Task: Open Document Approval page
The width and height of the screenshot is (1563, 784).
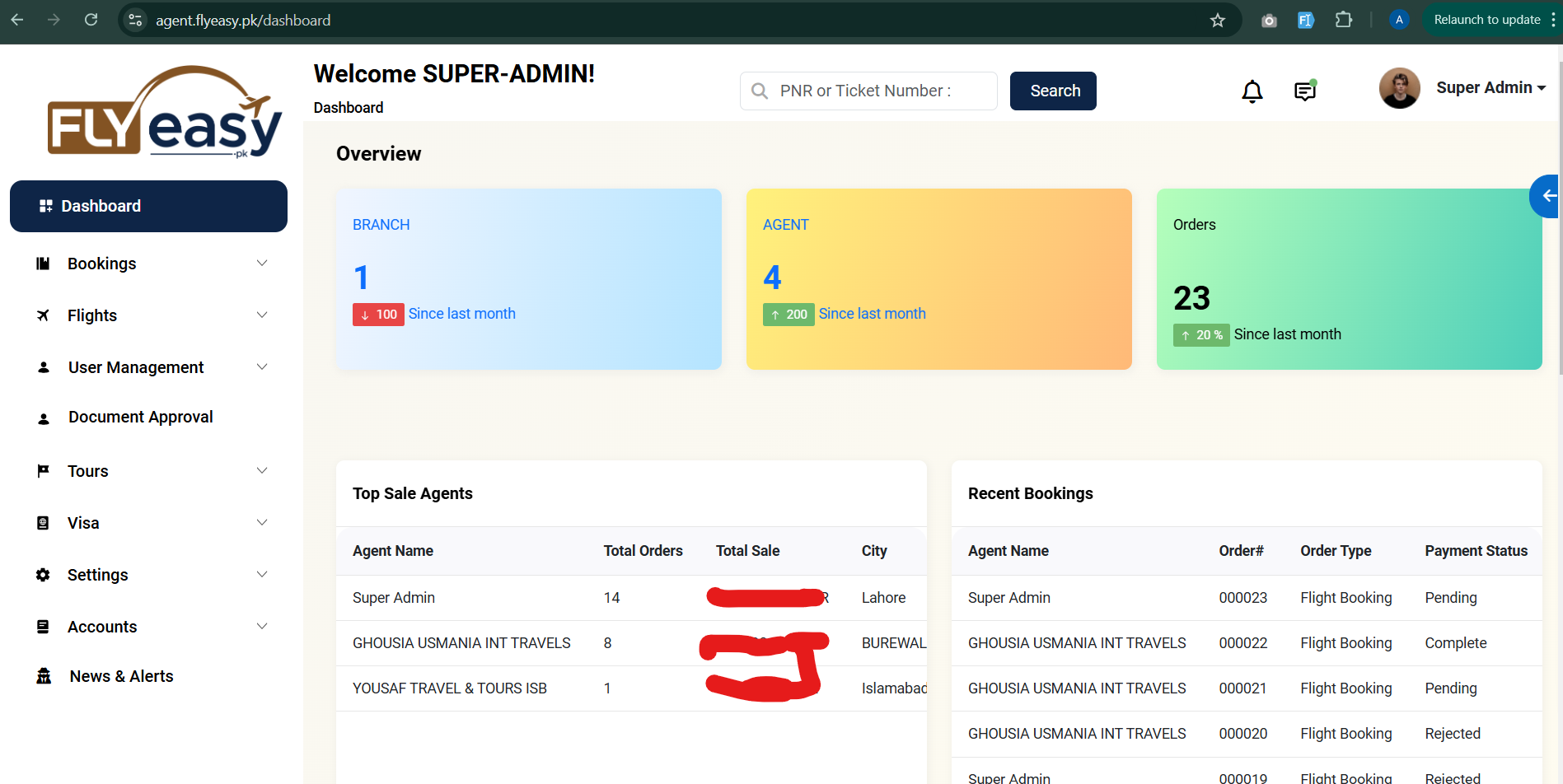Action: coord(140,417)
